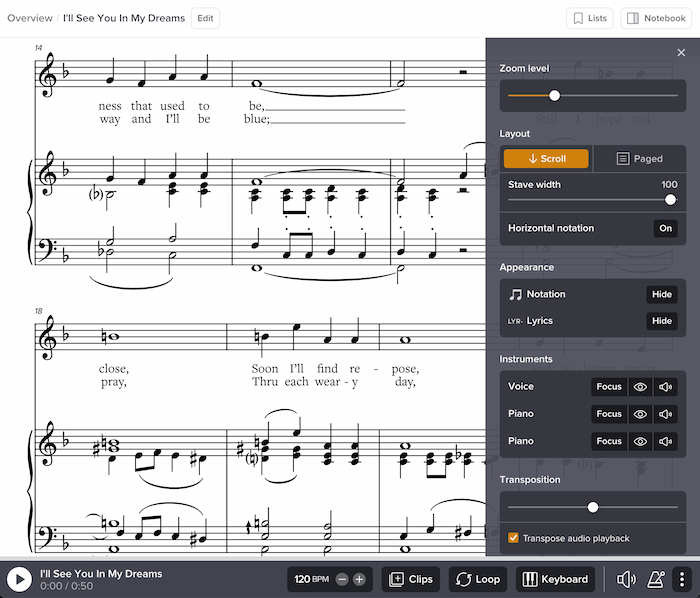This screenshot has width=700, height=598.
Task: Click the Stave width slider handle
Action: [670, 199]
